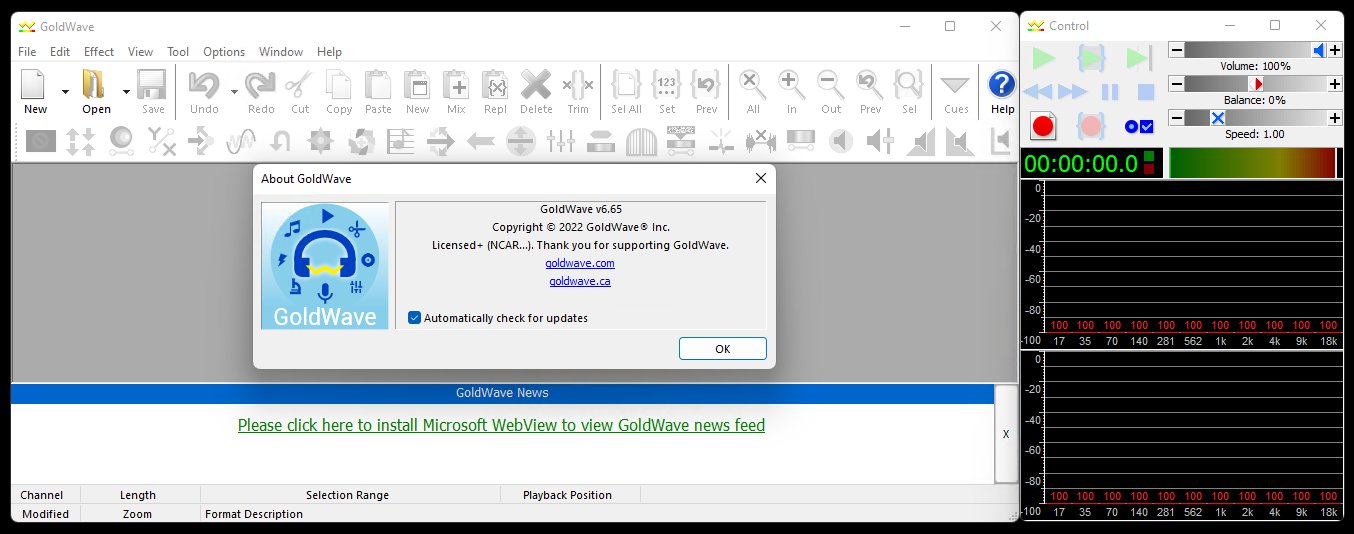Open control properties blue checkmark icon
The image size is (1354, 534).
[x=1139, y=126]
